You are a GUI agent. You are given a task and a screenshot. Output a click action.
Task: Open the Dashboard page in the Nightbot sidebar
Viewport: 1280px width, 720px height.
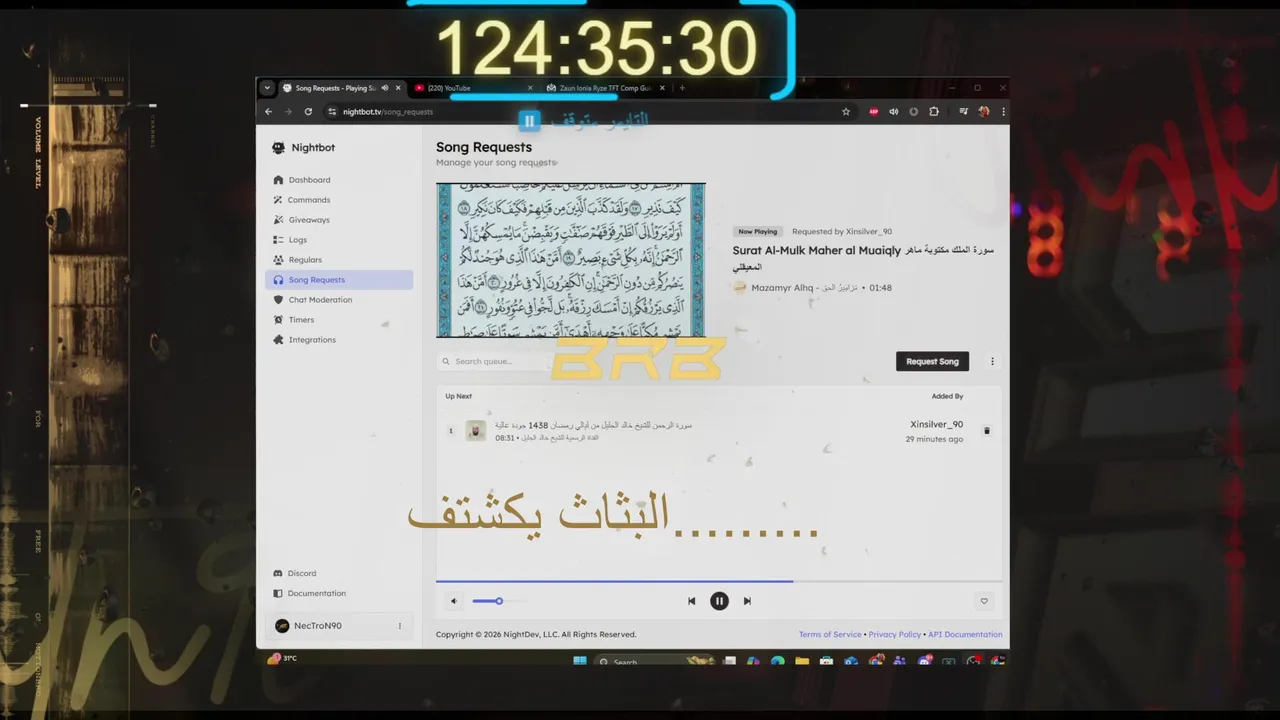338,180
